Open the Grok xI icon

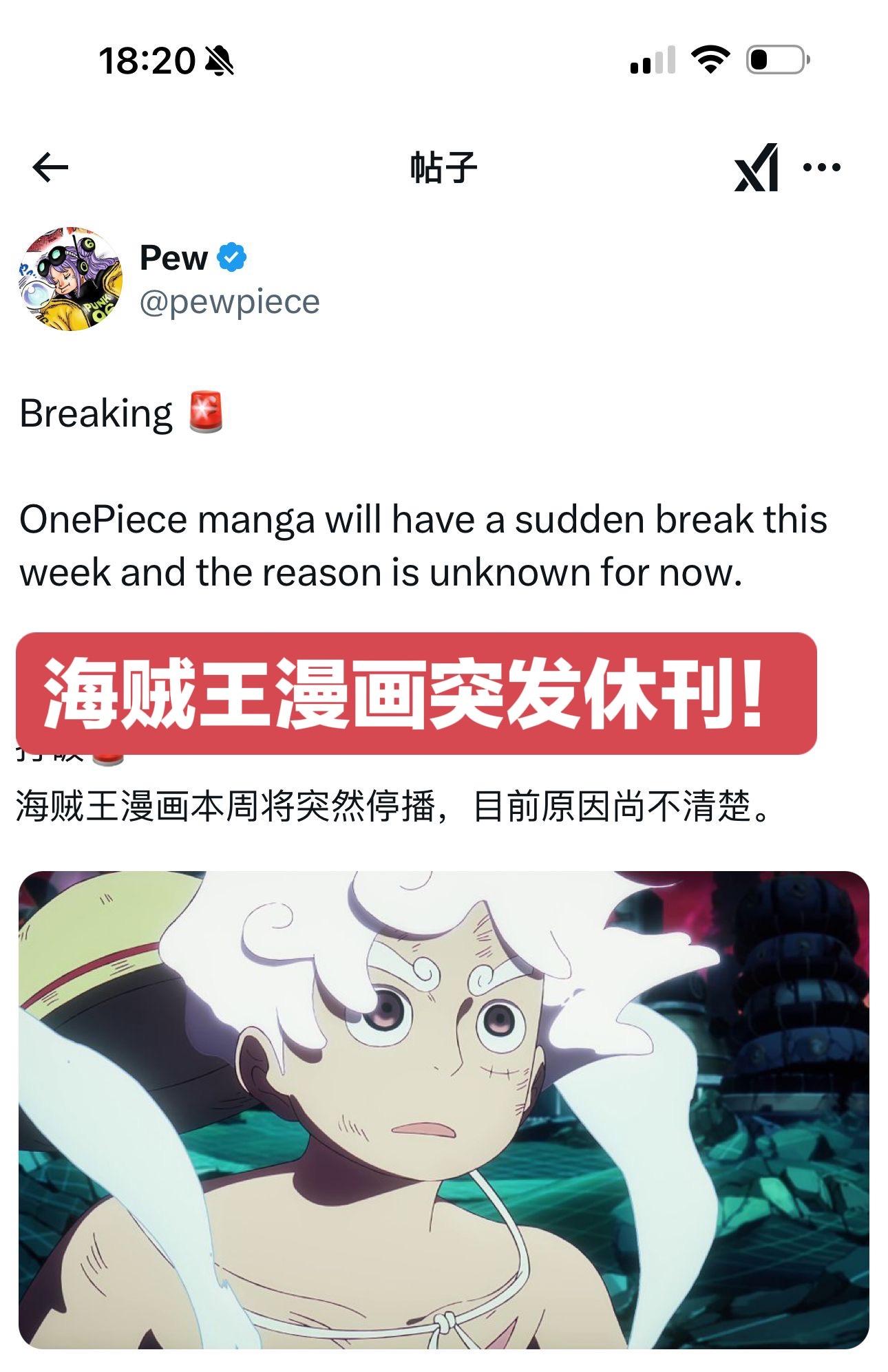(x=757, y=167)
